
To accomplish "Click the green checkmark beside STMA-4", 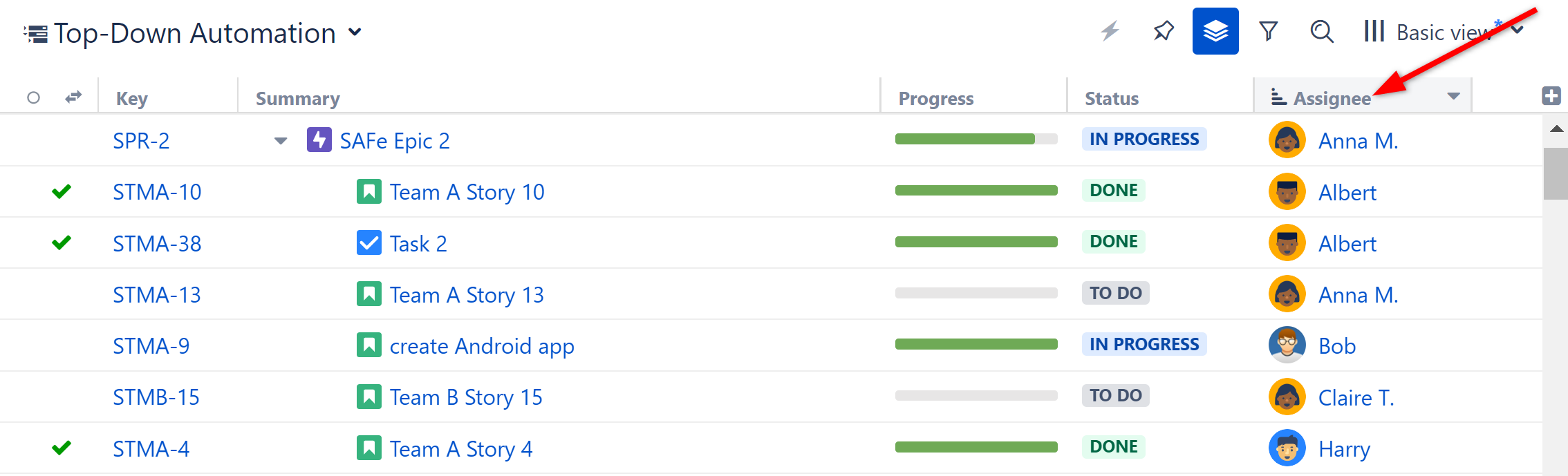I will [x=61, y=448].
